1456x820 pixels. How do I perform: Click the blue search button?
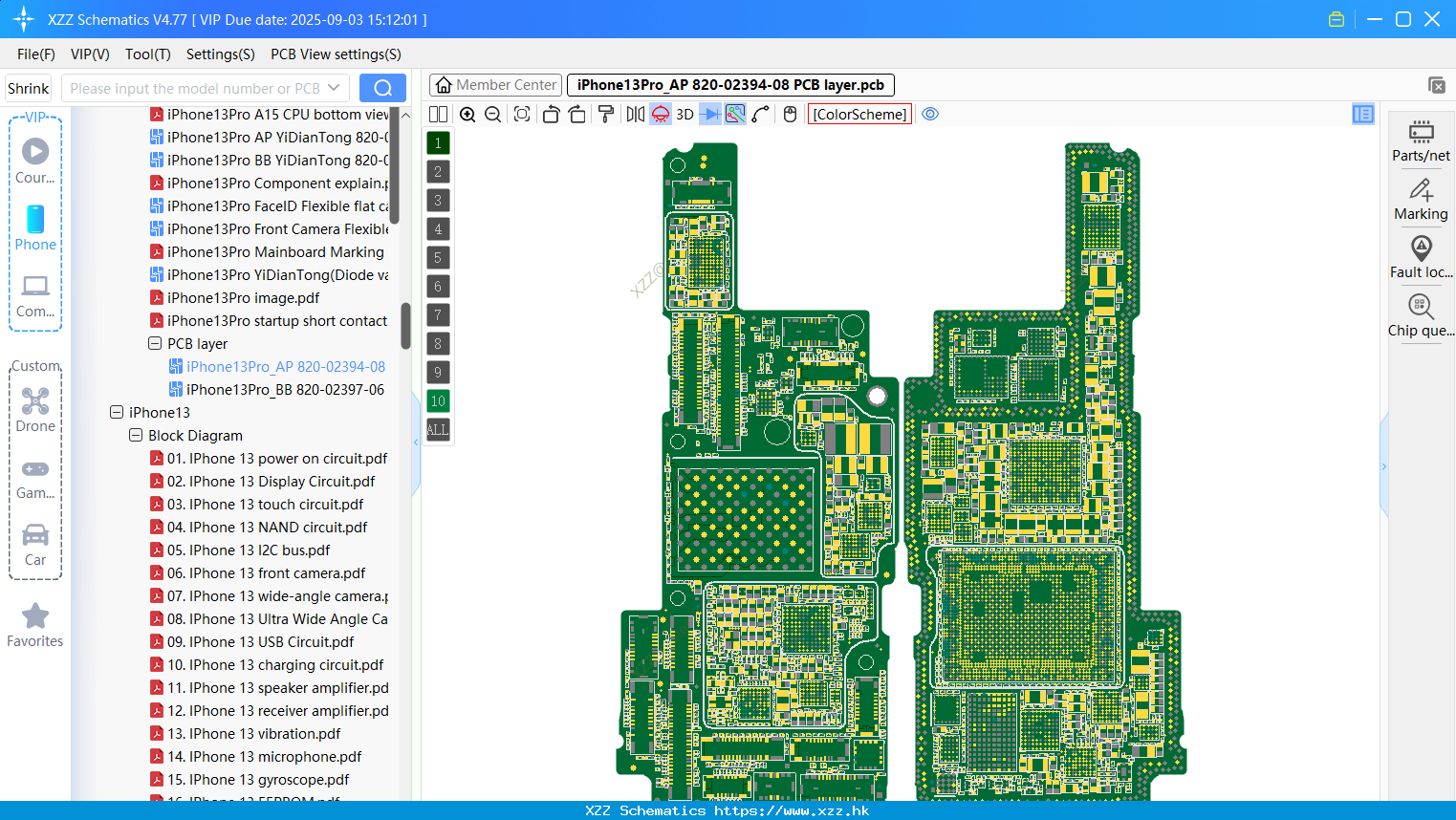pos(382,88)
